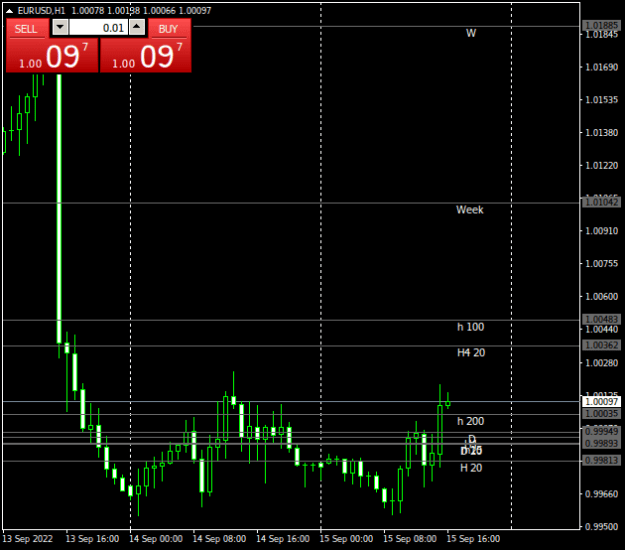Screen dimensions: 625x550
Task: Click the 0.99813 price tag
Action: click(x=601, y=461)
